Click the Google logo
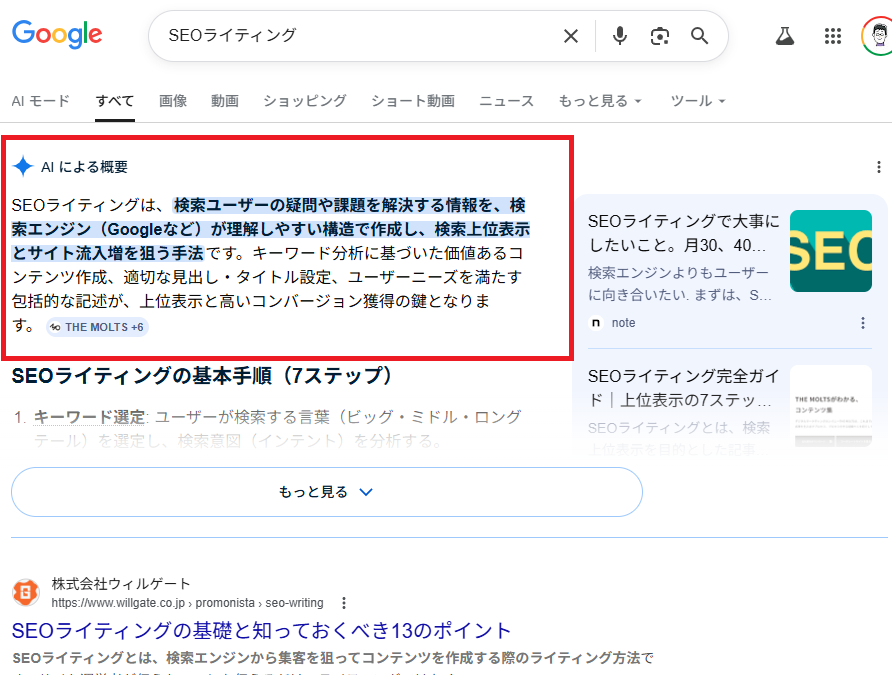 coord(57,35)
